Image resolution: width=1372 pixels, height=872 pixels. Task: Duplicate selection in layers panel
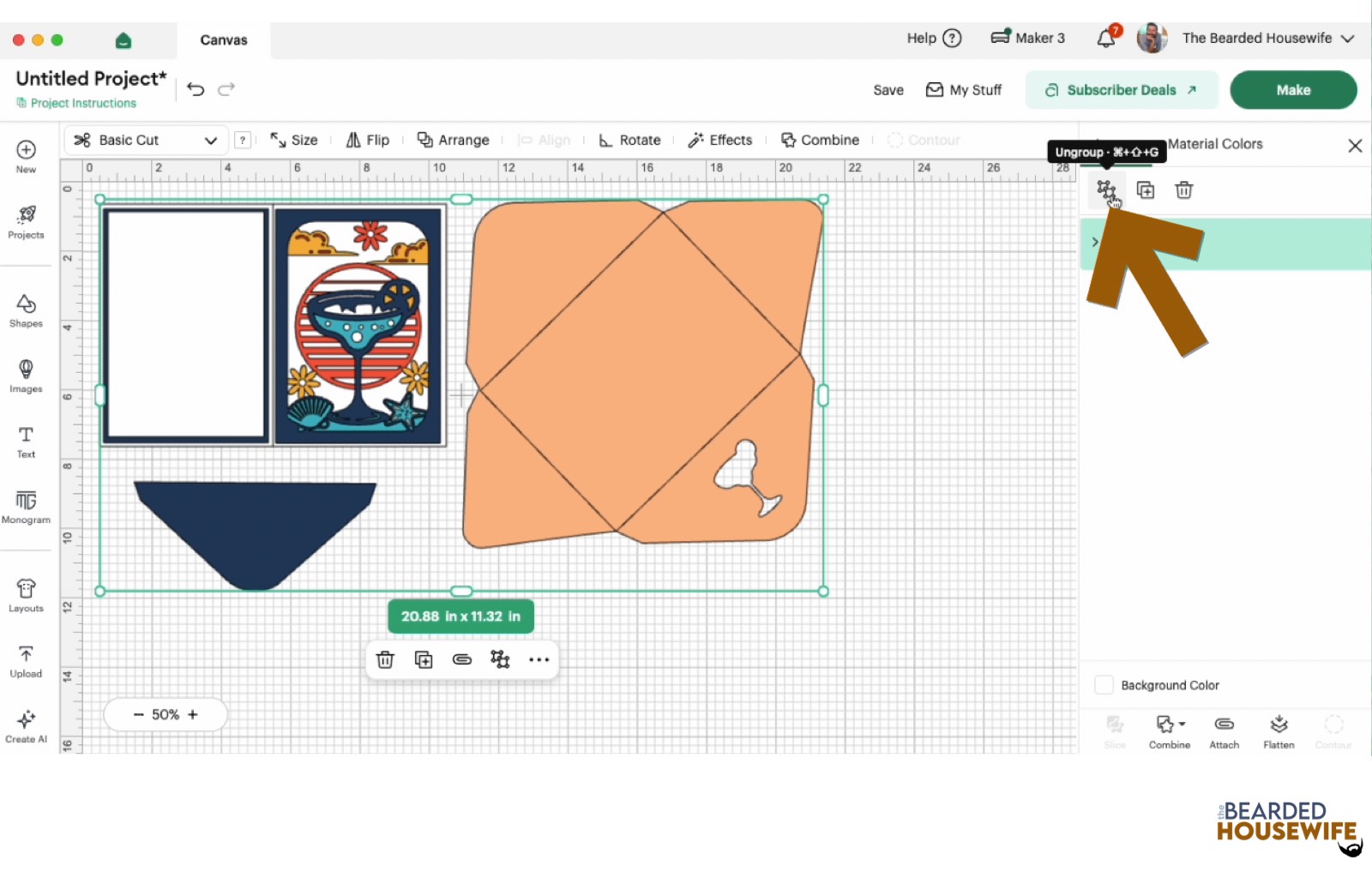coord(1146,190)
